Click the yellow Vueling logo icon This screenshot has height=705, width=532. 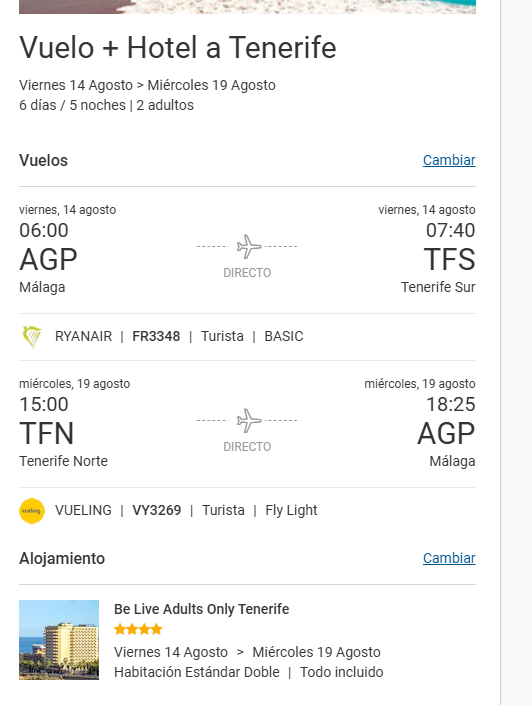point(32,511)
